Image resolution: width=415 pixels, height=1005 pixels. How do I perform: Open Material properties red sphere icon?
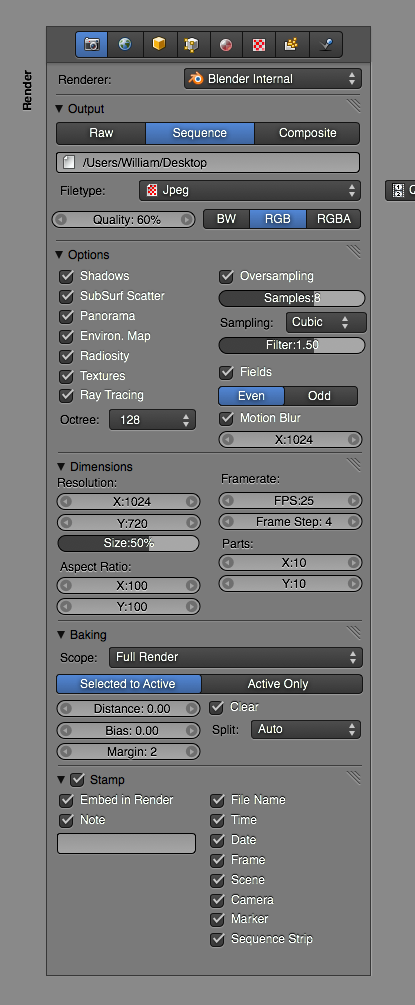point(225,44)
